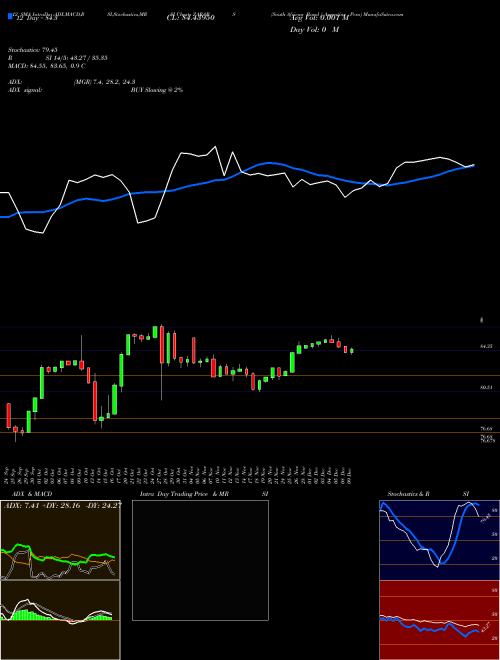The image size is (500, 660).
Task: Click the 'BUY Slowing @ 2%' signal text
Action: pyautogui.click(x=157, y=90)
